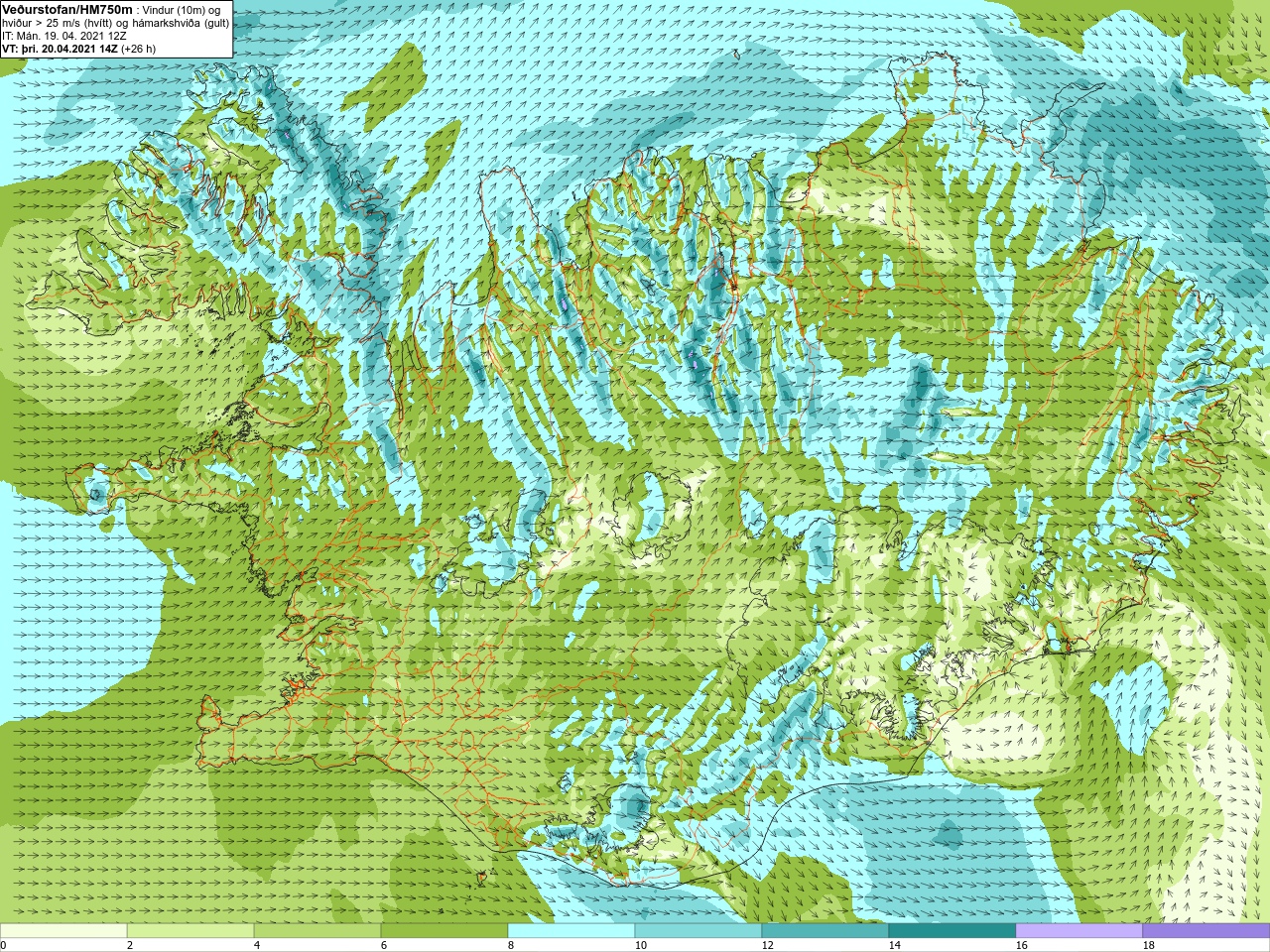Select the light green 2–4 legend swatch
The image size is (1270, 952).
[190, 931]
